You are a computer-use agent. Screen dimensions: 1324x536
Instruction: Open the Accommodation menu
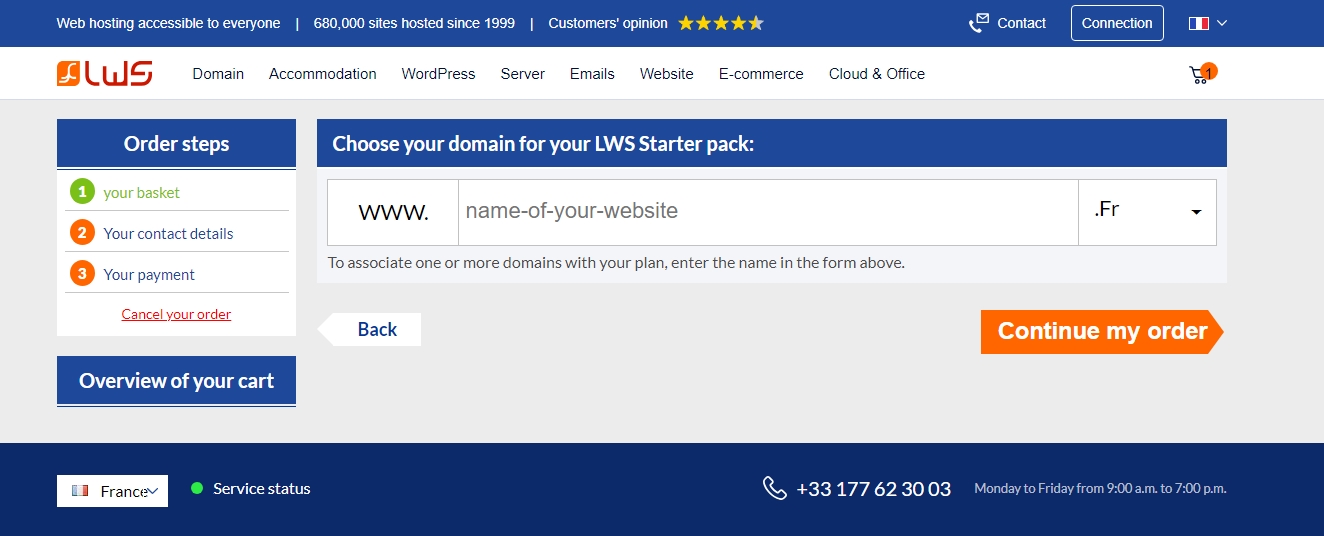coord(323,74)
